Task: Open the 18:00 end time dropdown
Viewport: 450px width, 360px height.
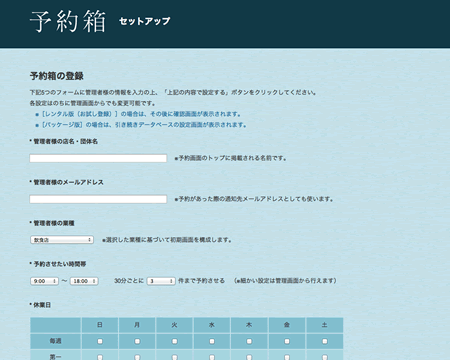Action: 84,281
